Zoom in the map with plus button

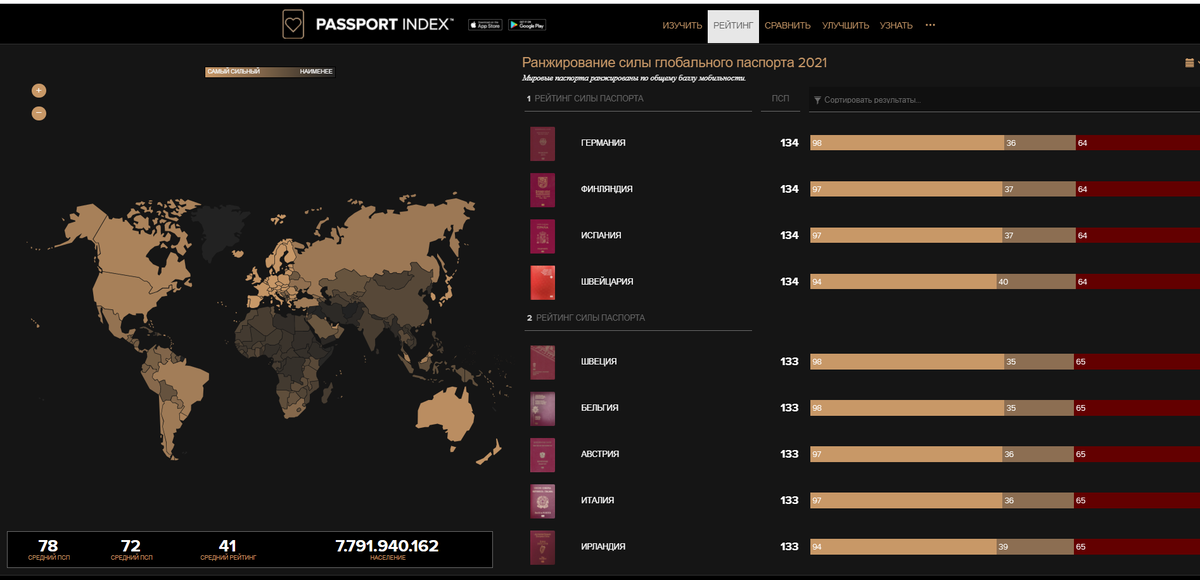pyautogui.click(x=39, y=90)
